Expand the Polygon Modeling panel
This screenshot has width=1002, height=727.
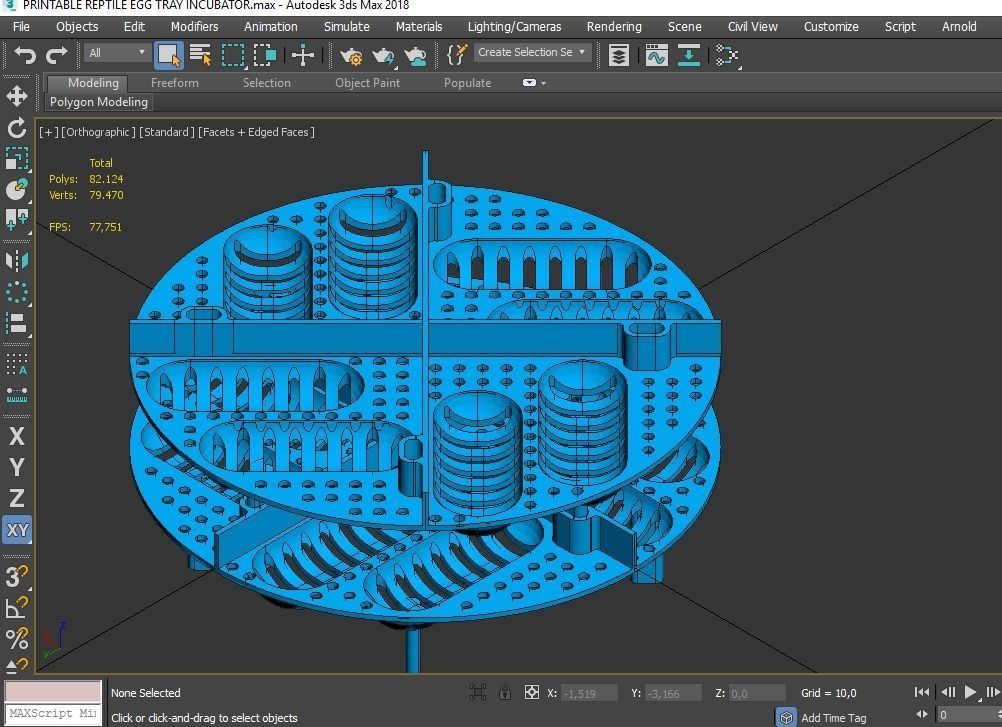point(98,102)
